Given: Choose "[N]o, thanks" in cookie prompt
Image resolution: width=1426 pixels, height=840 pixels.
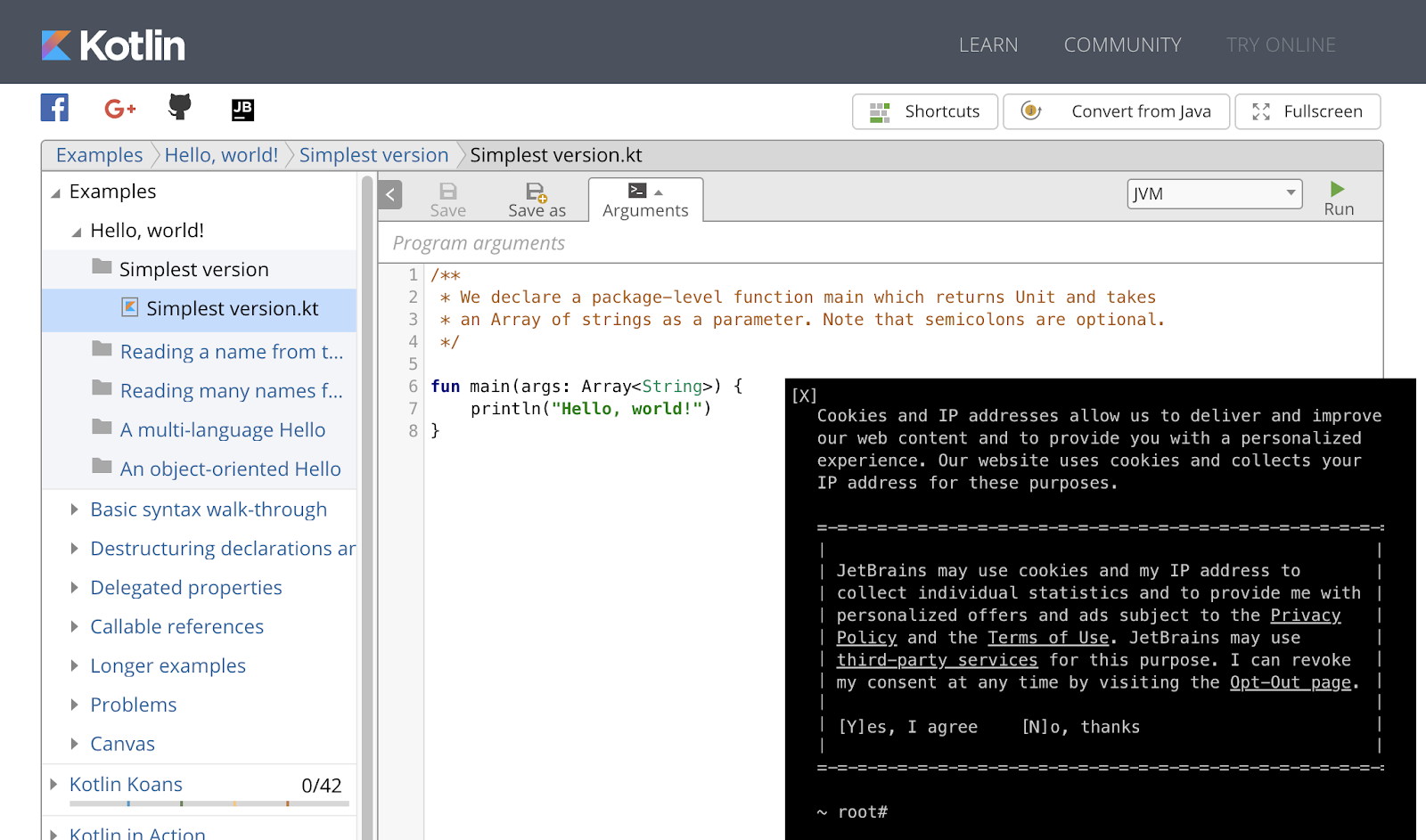Looking at the screenshot, I should click(1080, 727).
